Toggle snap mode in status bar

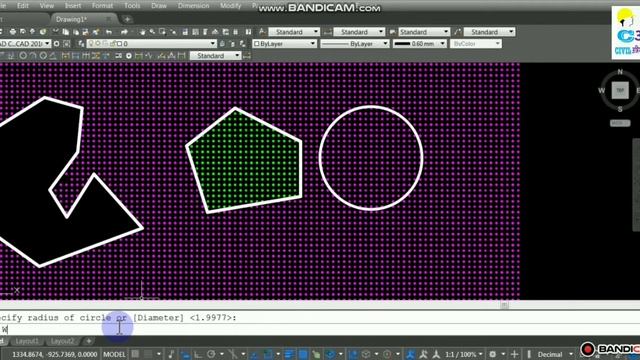[149, 354]
